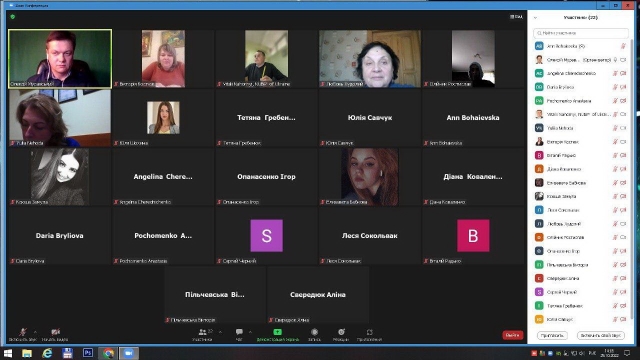Image resolution: width=640 pixels, height=360 pixels.
Task: Click the green encryption shield icon
Action: click(x=13, y=17)
